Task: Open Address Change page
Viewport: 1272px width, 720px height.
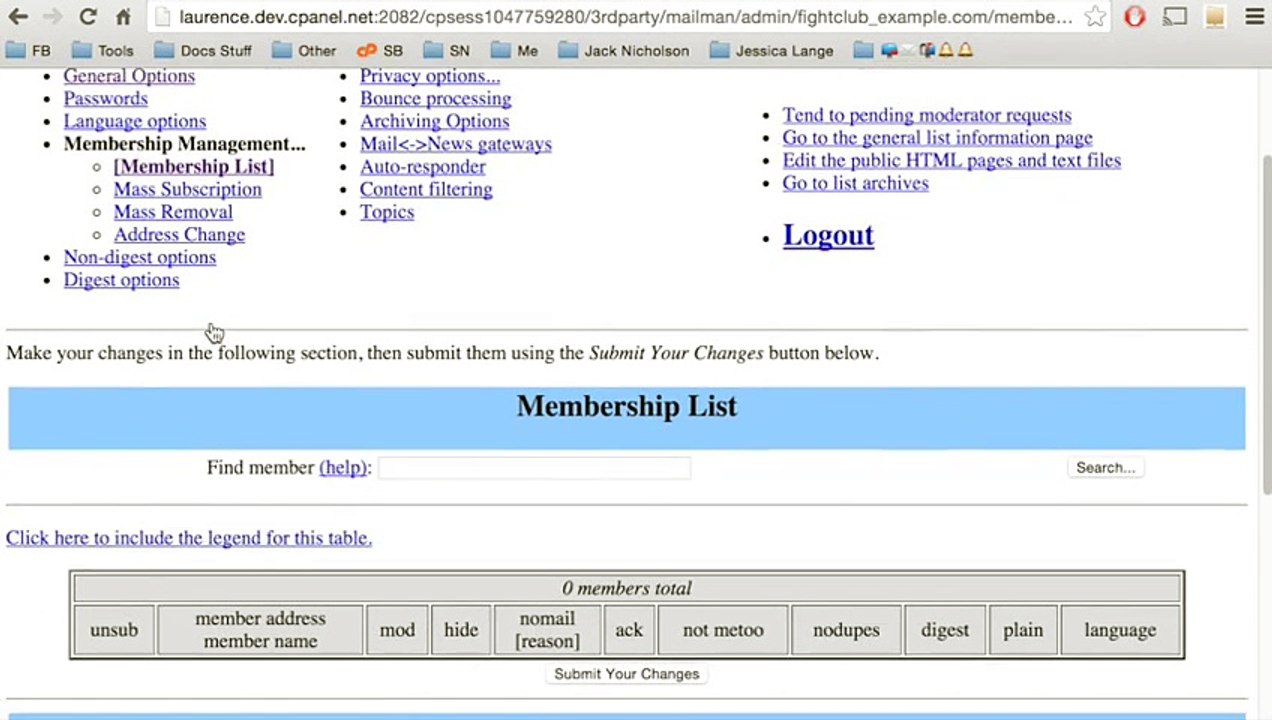Action: click(x=179, y=235)
